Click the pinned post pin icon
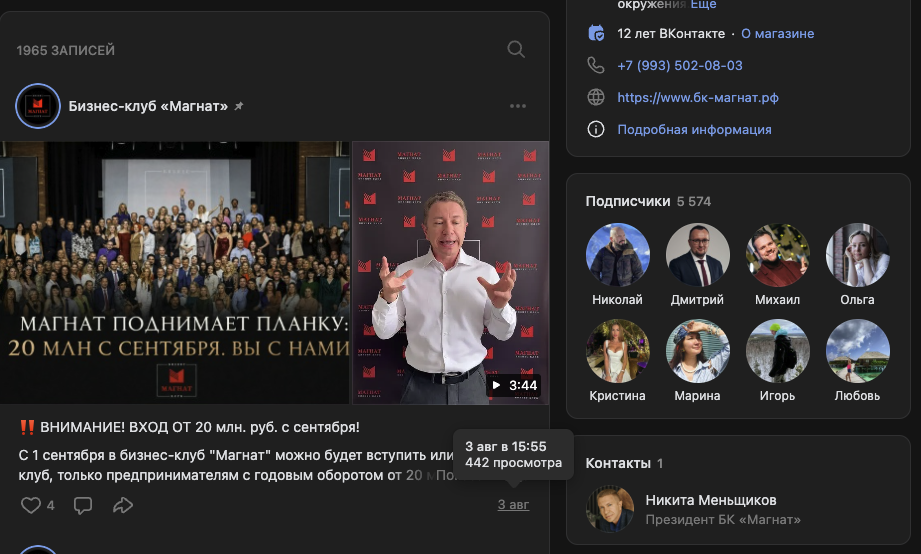Viewport: 921px width, 554px height. (238, 106)
